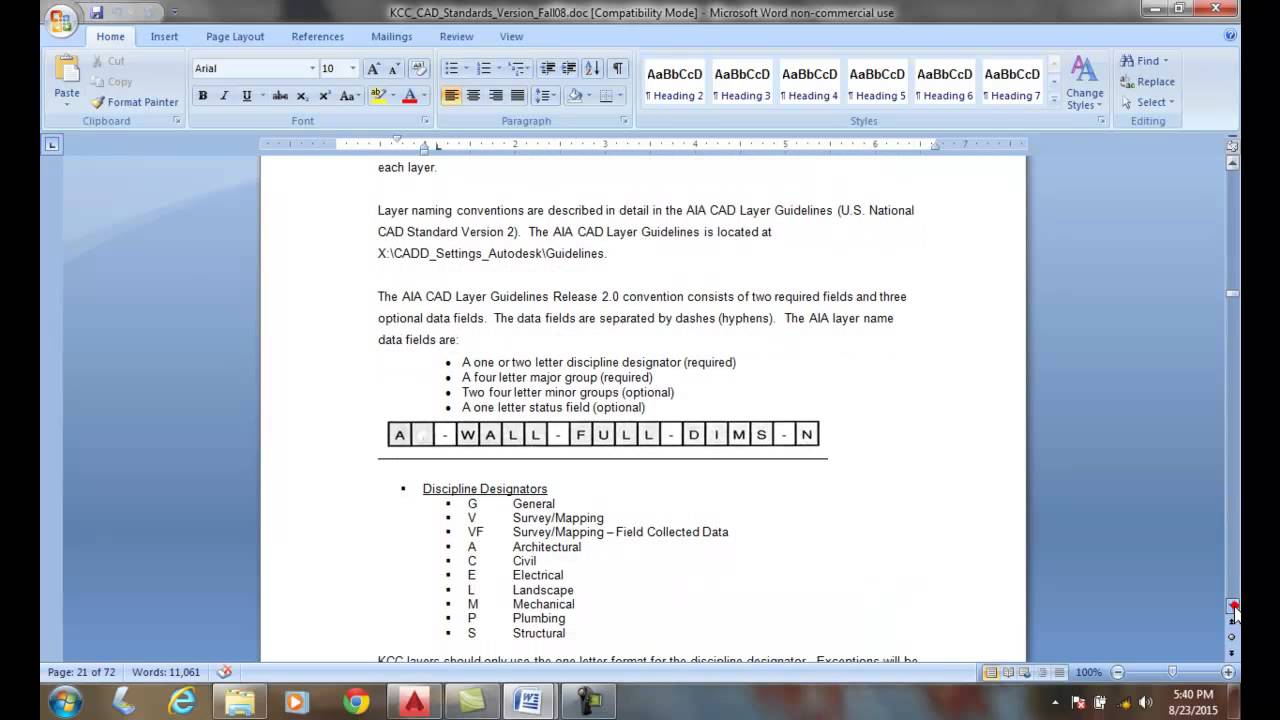This screenshot has height=720, width=1280.
Task: Click the Save icon in Quick Access toolbar
Action: [97, 12]
